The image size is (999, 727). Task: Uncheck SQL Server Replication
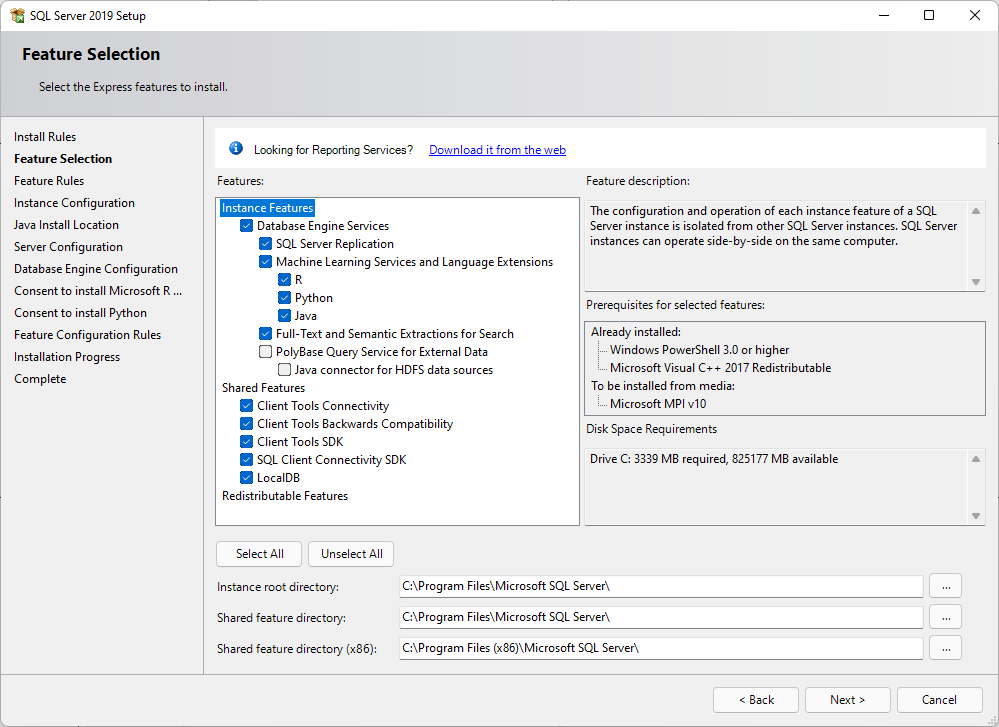click(x=266, y=243)
